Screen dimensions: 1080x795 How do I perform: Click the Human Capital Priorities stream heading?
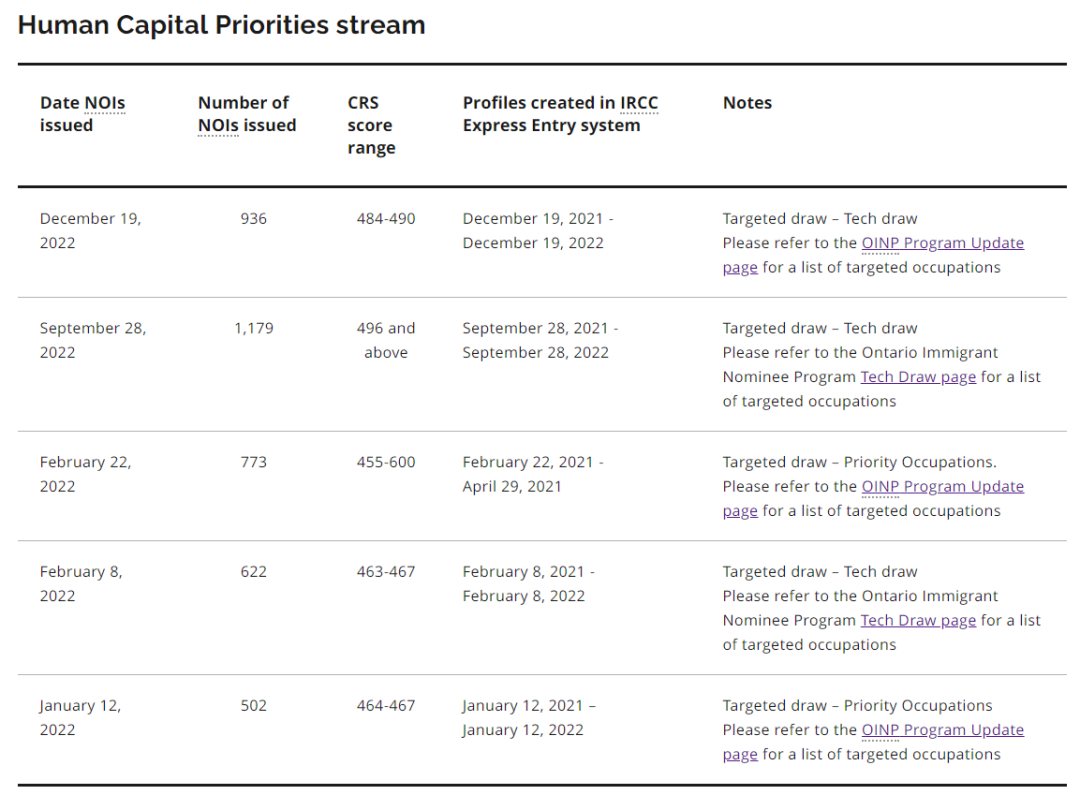221,25
